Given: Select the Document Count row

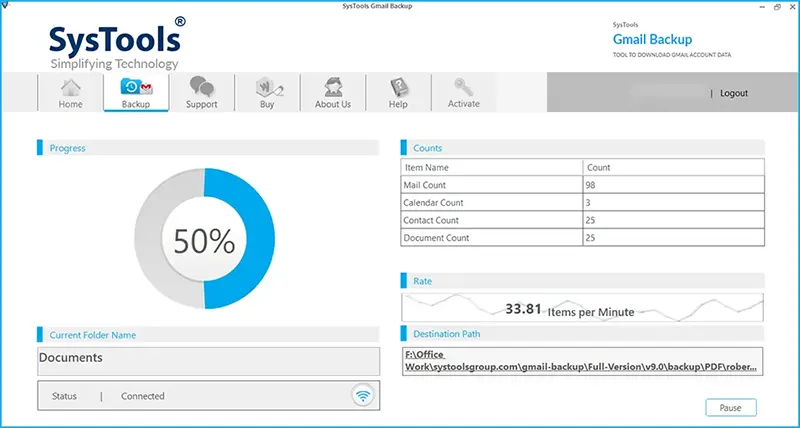Looking at the screenshot, I should coord(582,238).
